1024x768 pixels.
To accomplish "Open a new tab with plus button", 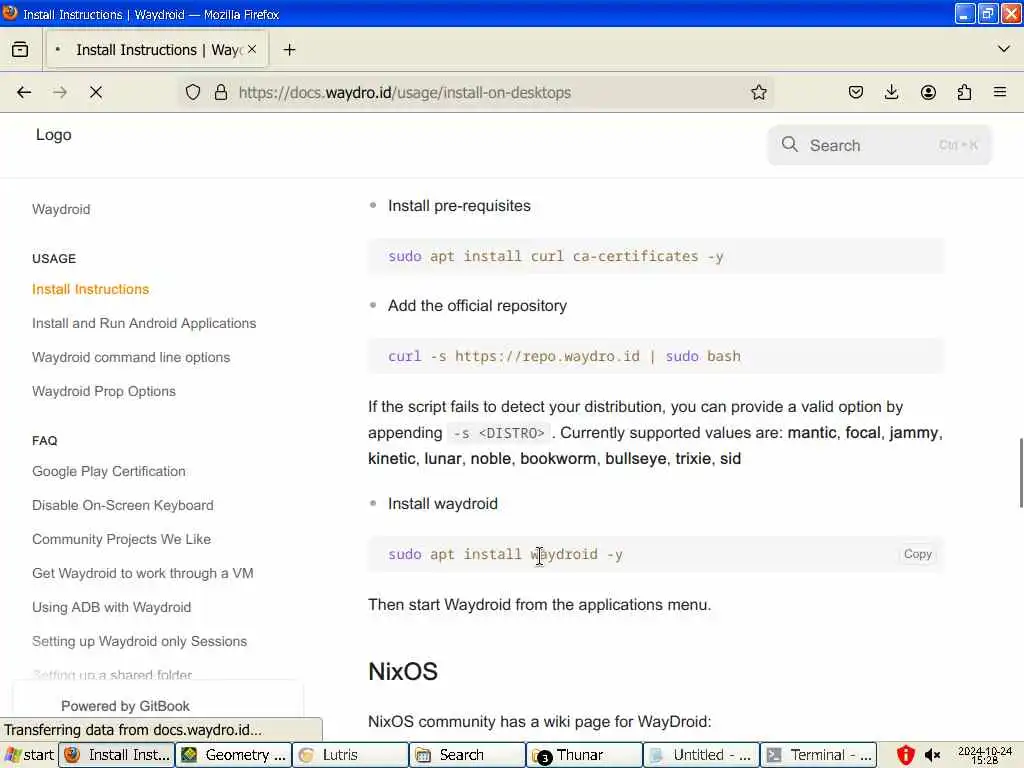I will tap(289, 50).
